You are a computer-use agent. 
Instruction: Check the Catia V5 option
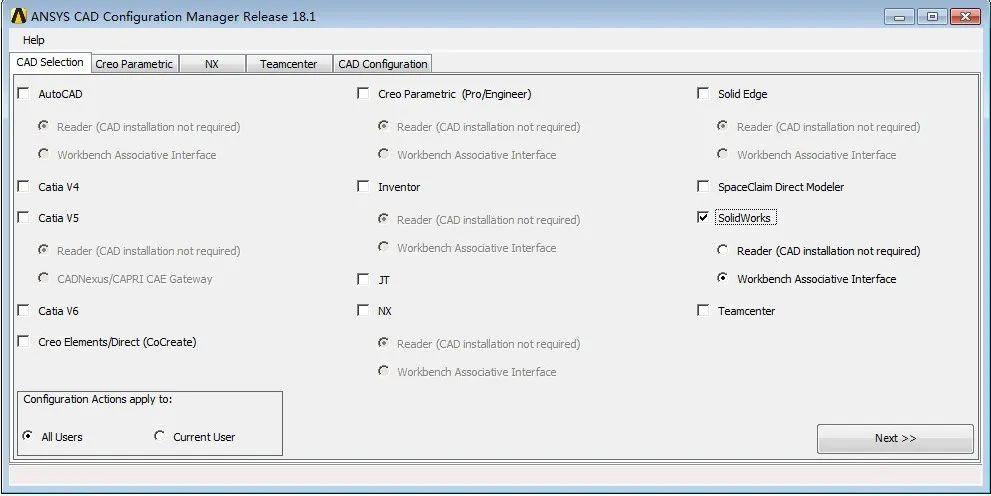pyautogui.click(x=23, y=217)
